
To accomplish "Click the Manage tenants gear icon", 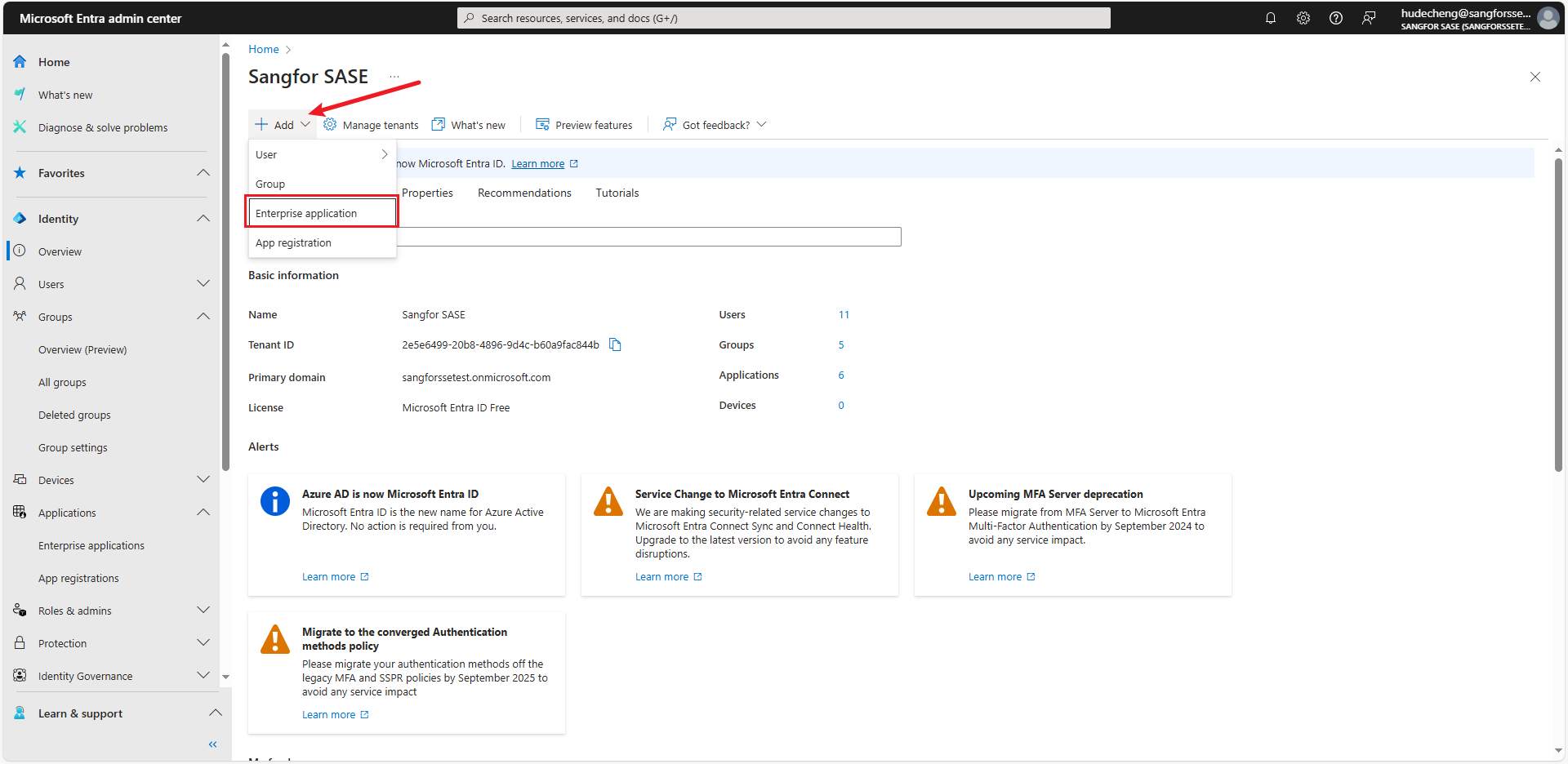I will tap(330, 125).
